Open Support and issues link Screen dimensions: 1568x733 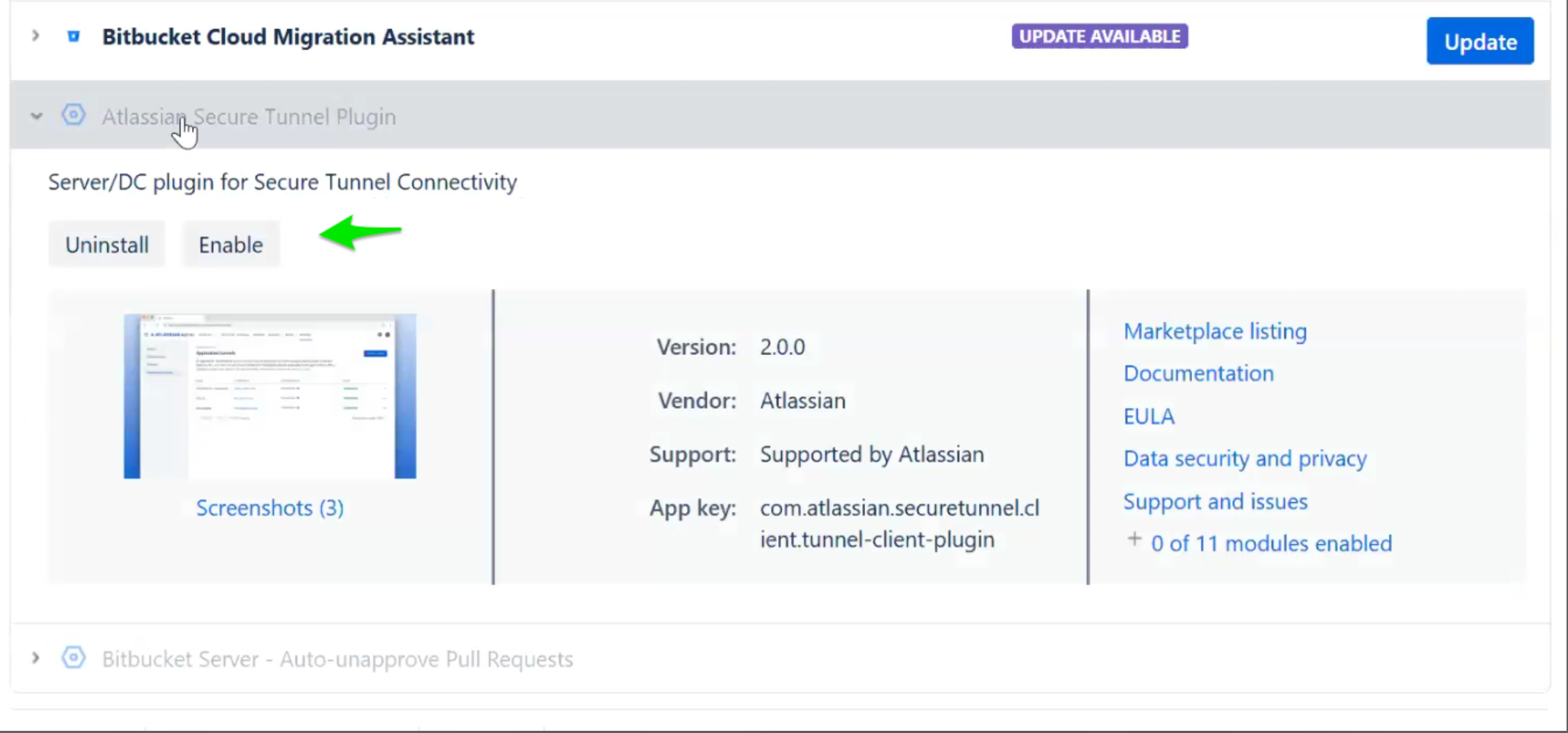pos(1215,502)
